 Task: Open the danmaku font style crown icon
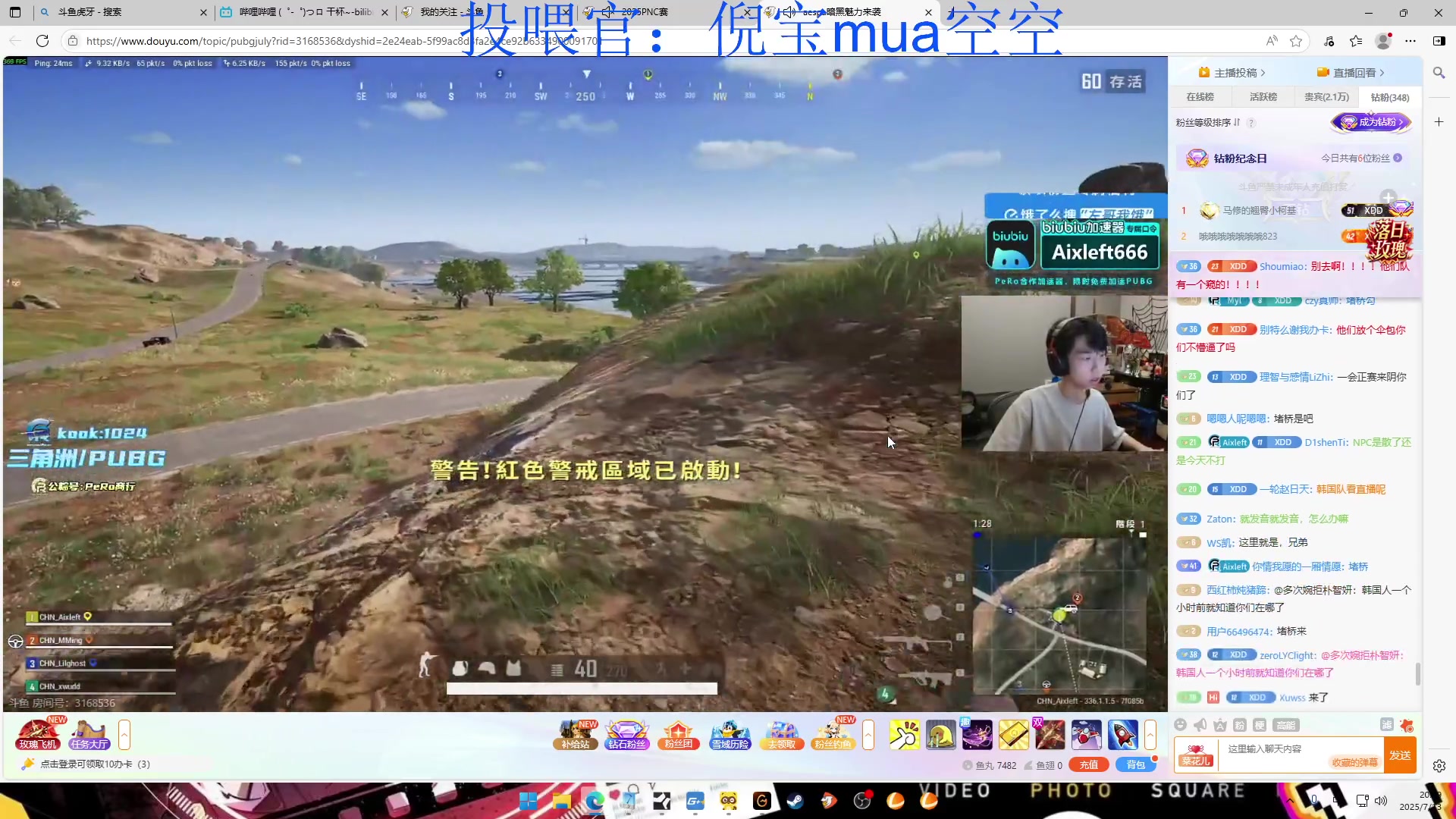point(1220,725)
